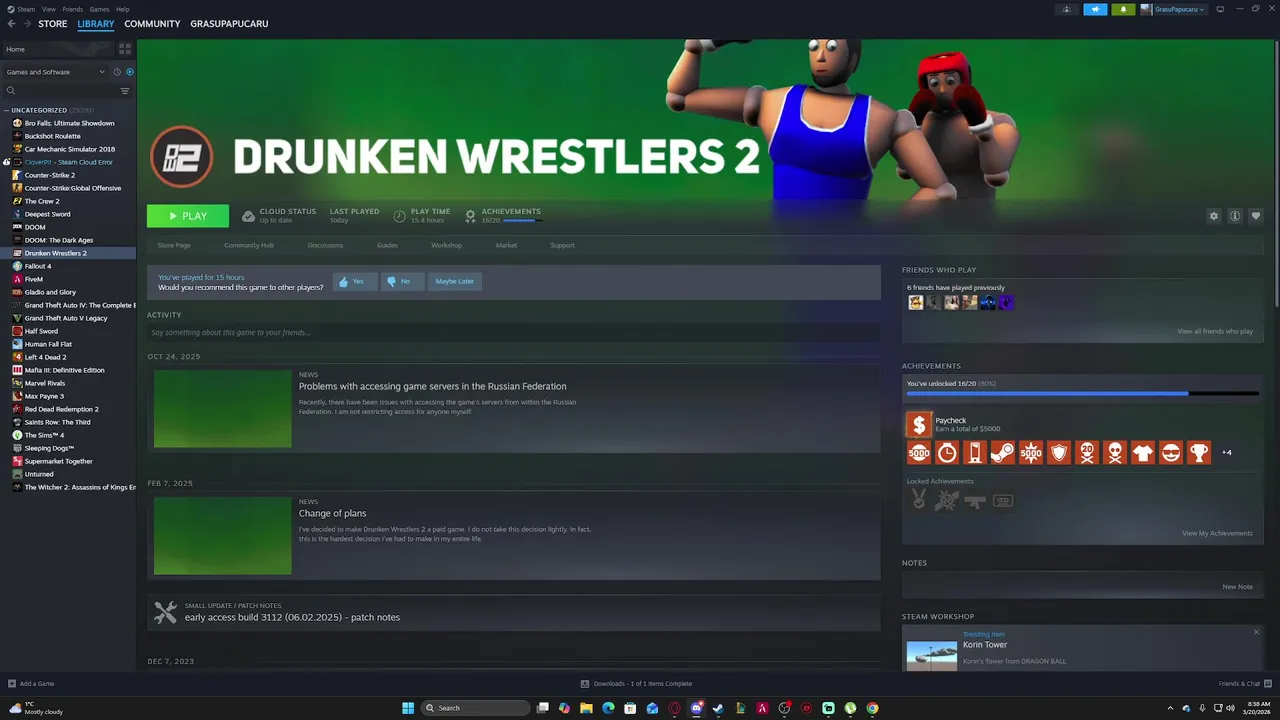
Task: Open the View menu
Action: pyautogui.click(x=49, y=9)
